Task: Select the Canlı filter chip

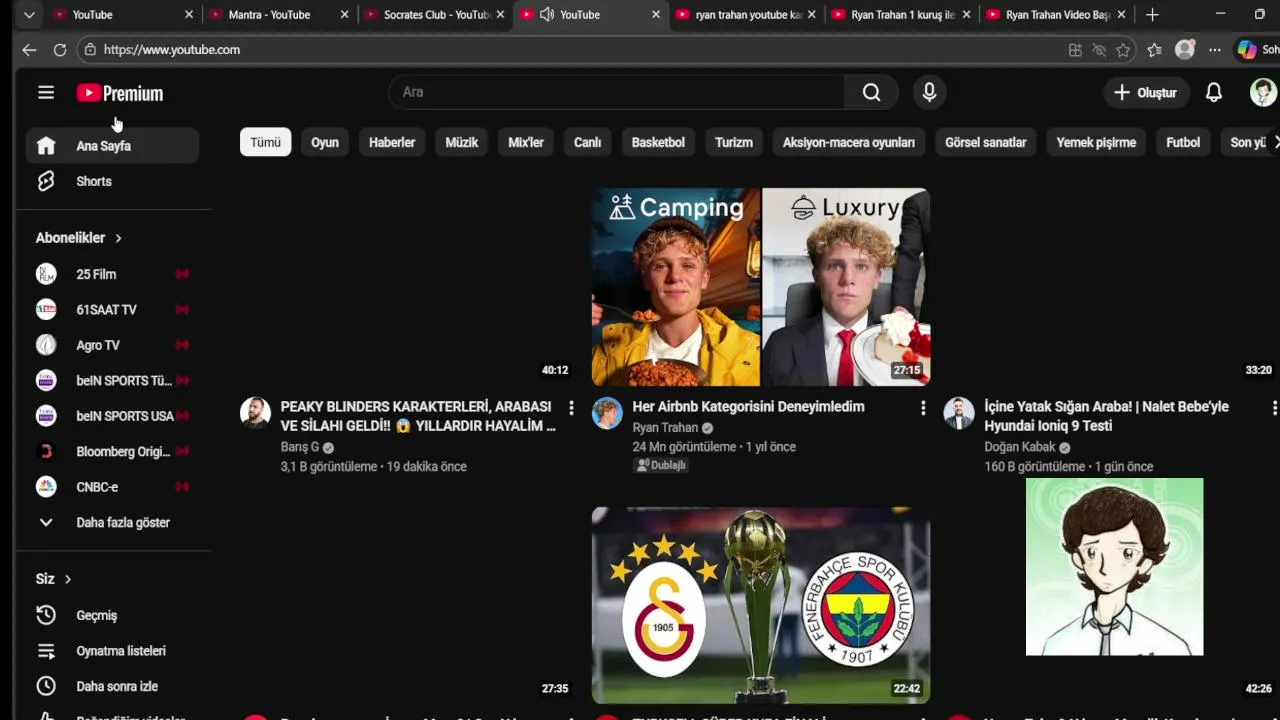Action: [588, 142]
